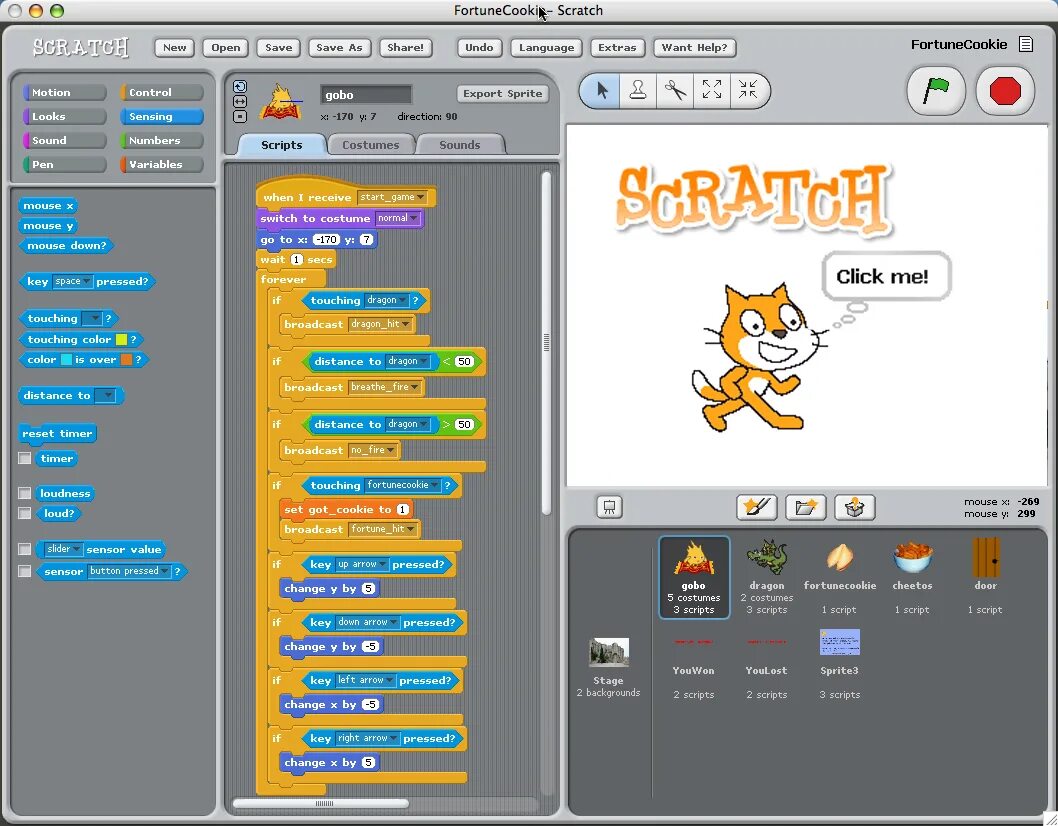Select the shrink sprite tool
1058x826 pixels.
[x=748, y=90]
